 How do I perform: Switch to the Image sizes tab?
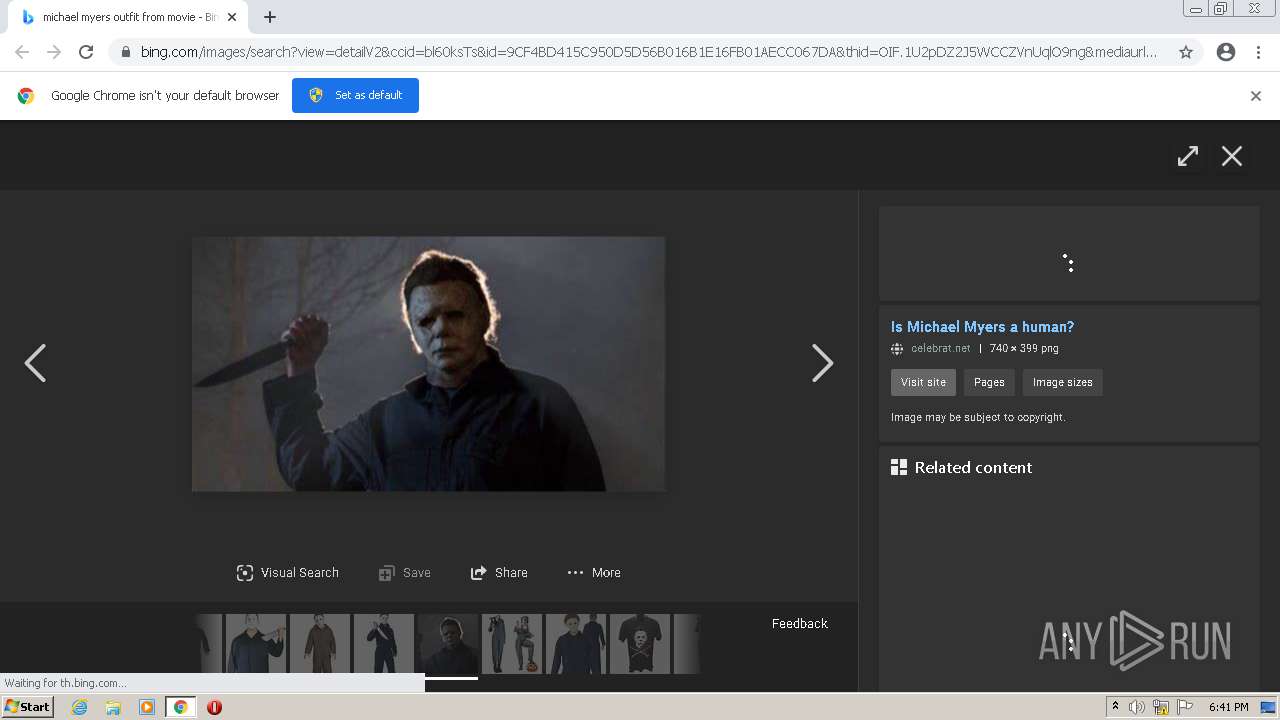1062,382
